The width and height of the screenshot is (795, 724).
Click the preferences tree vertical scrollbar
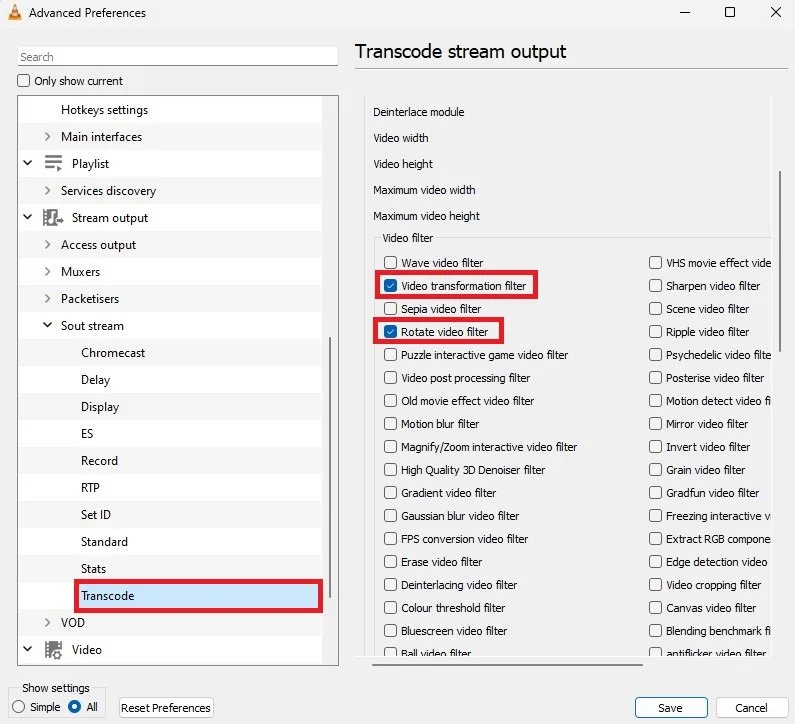point(330,467)
